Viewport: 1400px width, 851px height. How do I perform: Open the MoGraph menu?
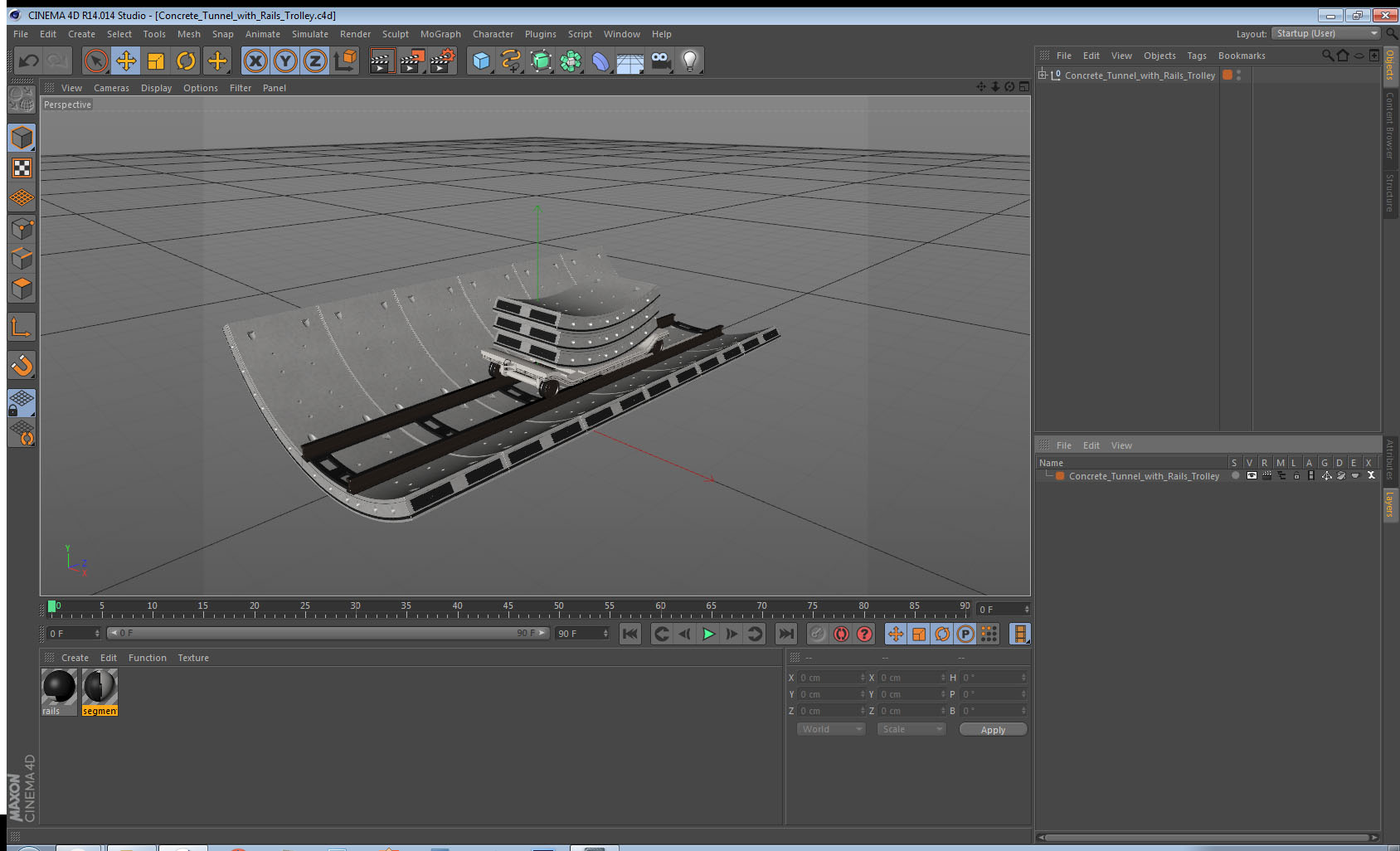click(x=440, y=34)
